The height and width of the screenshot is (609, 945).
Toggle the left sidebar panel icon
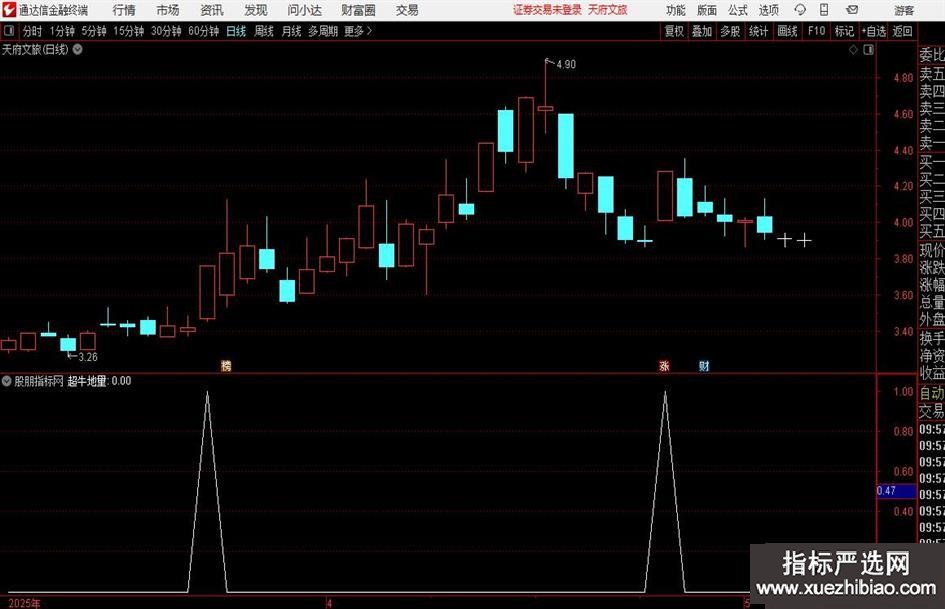click(9, 31)
